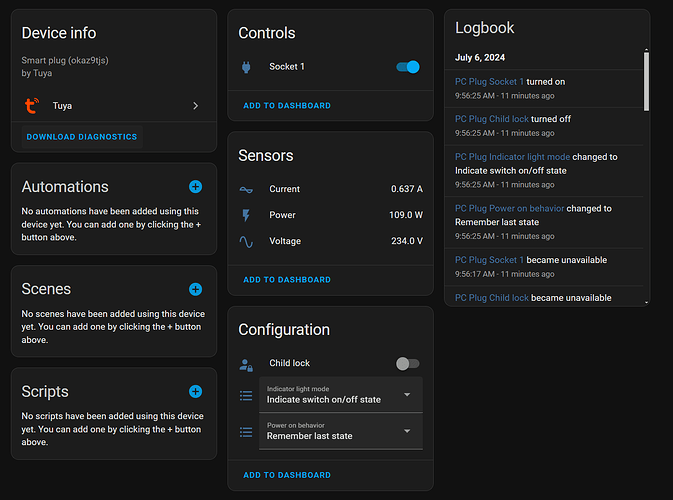Click the Power lightning bolt icon
The height and width of the screenshot is (500, 673).
coord(246,215)
